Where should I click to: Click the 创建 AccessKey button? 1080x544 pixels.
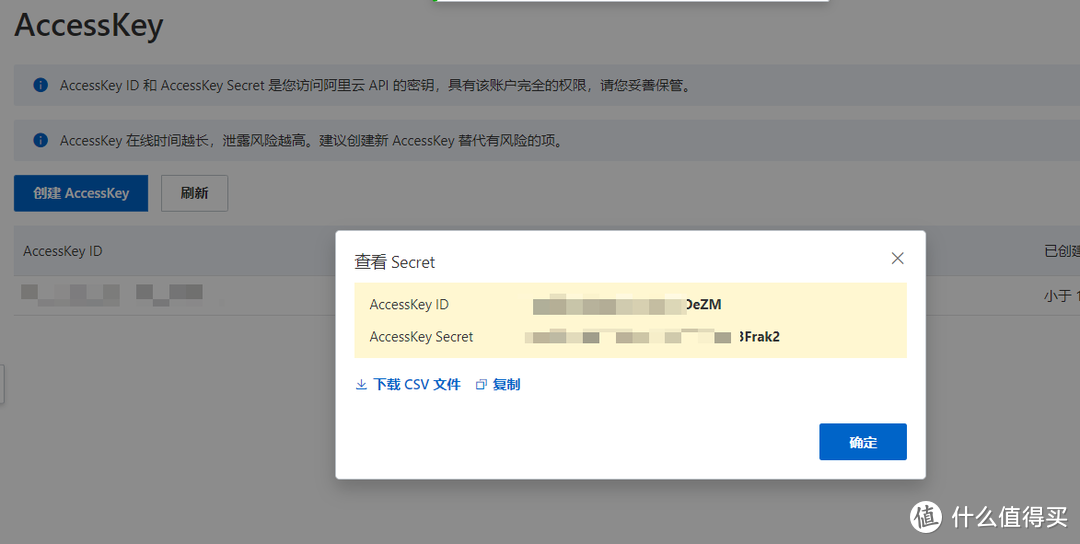click(81, 193)
